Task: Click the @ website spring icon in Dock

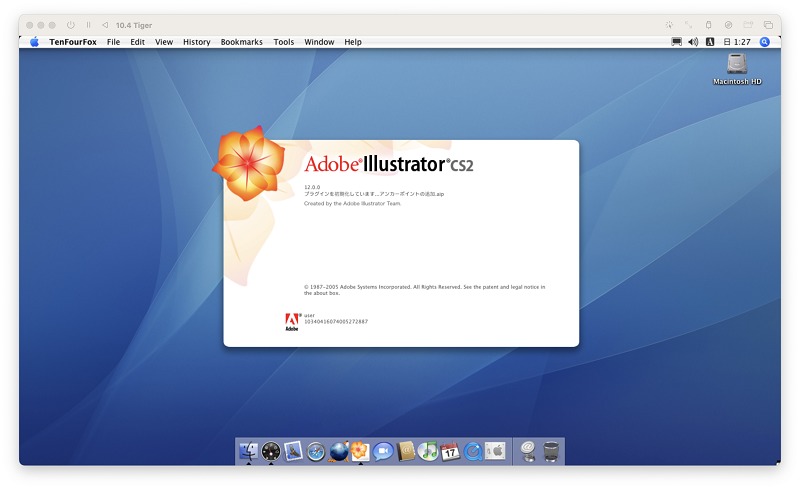Action: click(528, 451)
